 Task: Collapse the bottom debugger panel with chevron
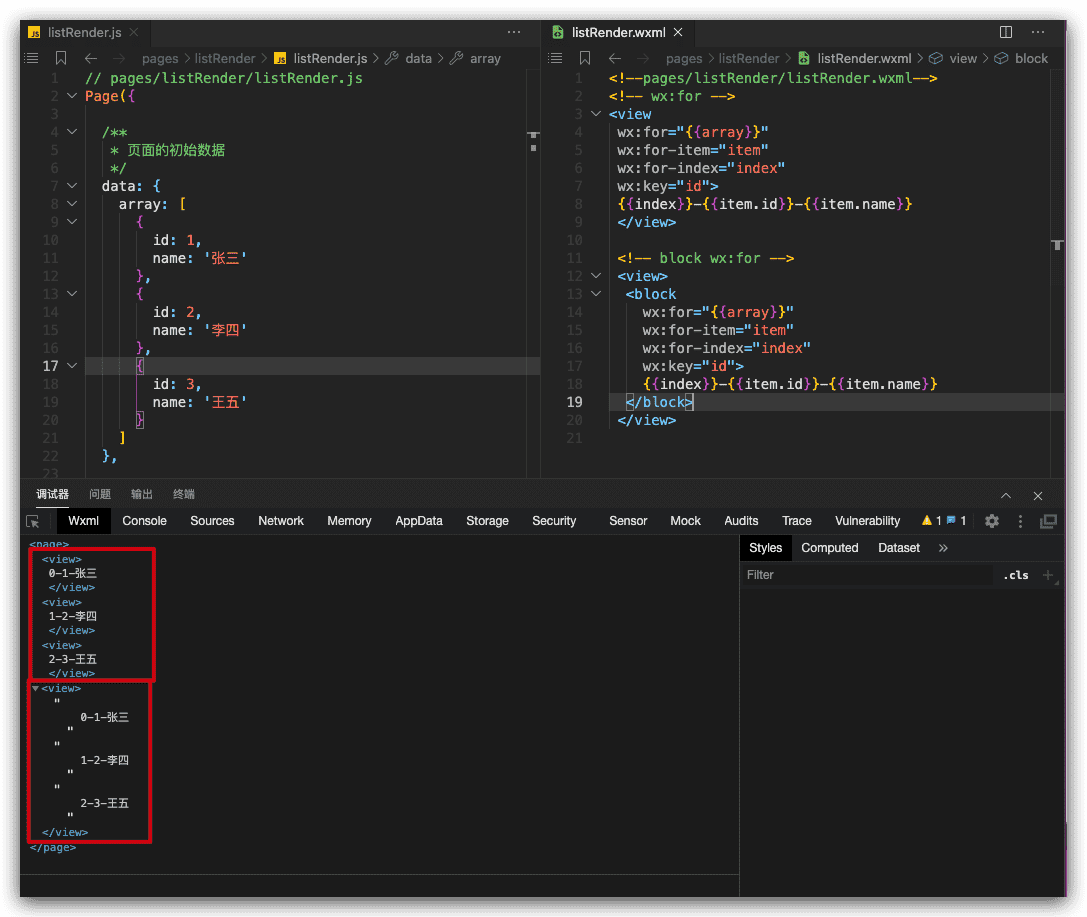pyautogui.click(x=1006, y=495)
